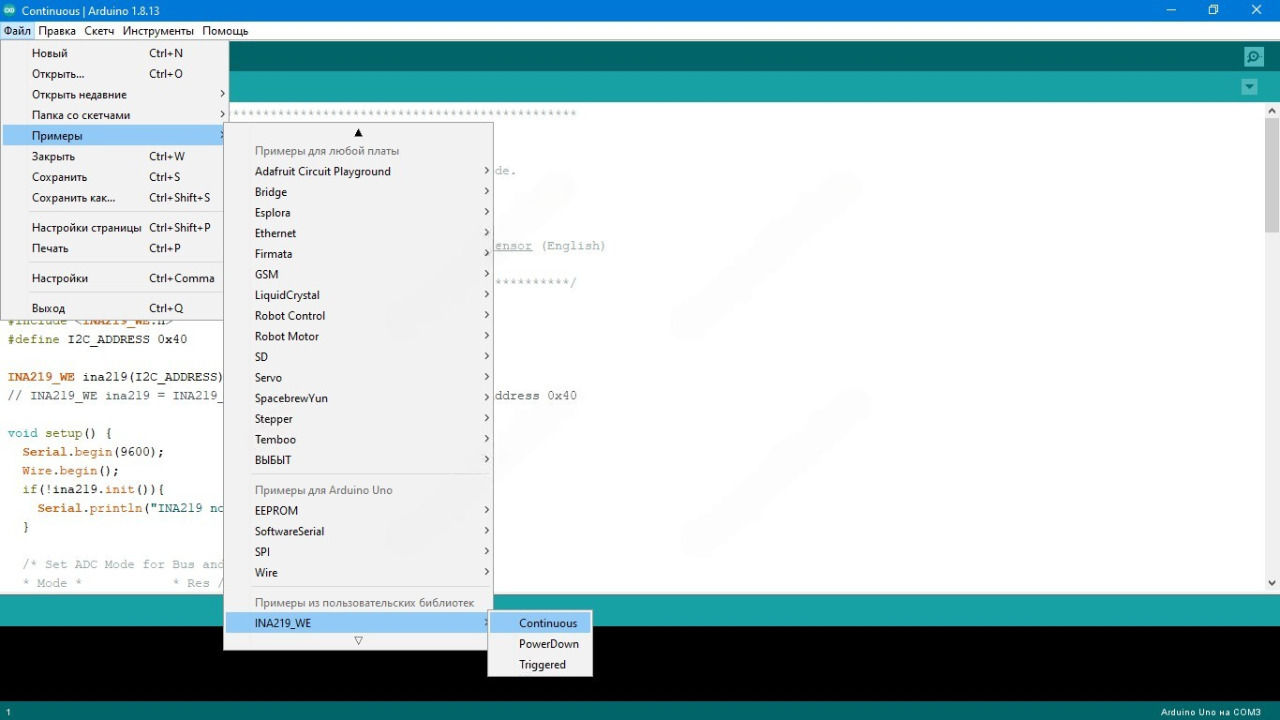Click Выход to quit Arduino

[48, 308]
